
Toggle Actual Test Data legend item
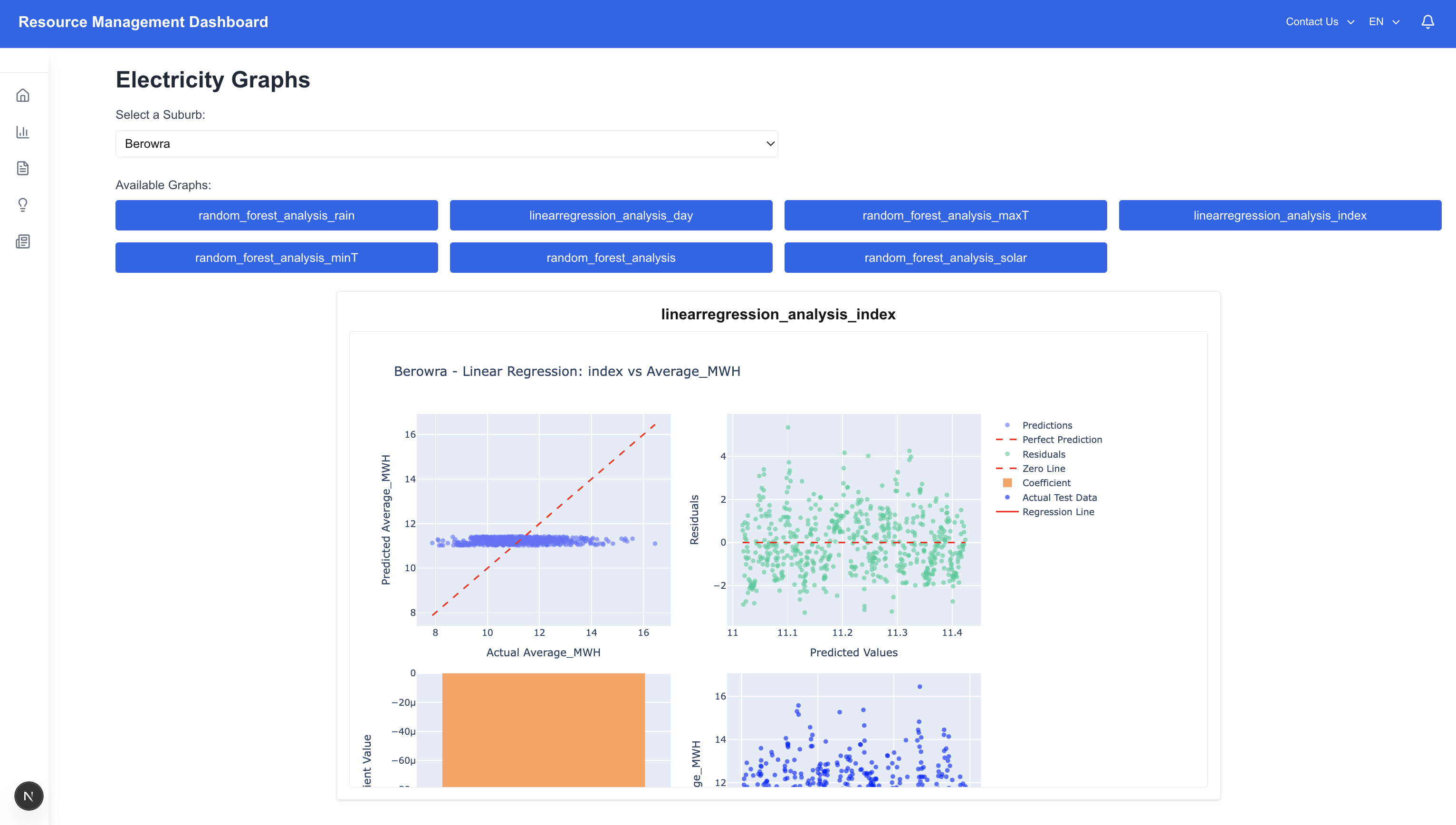(x=1059, y=498)
